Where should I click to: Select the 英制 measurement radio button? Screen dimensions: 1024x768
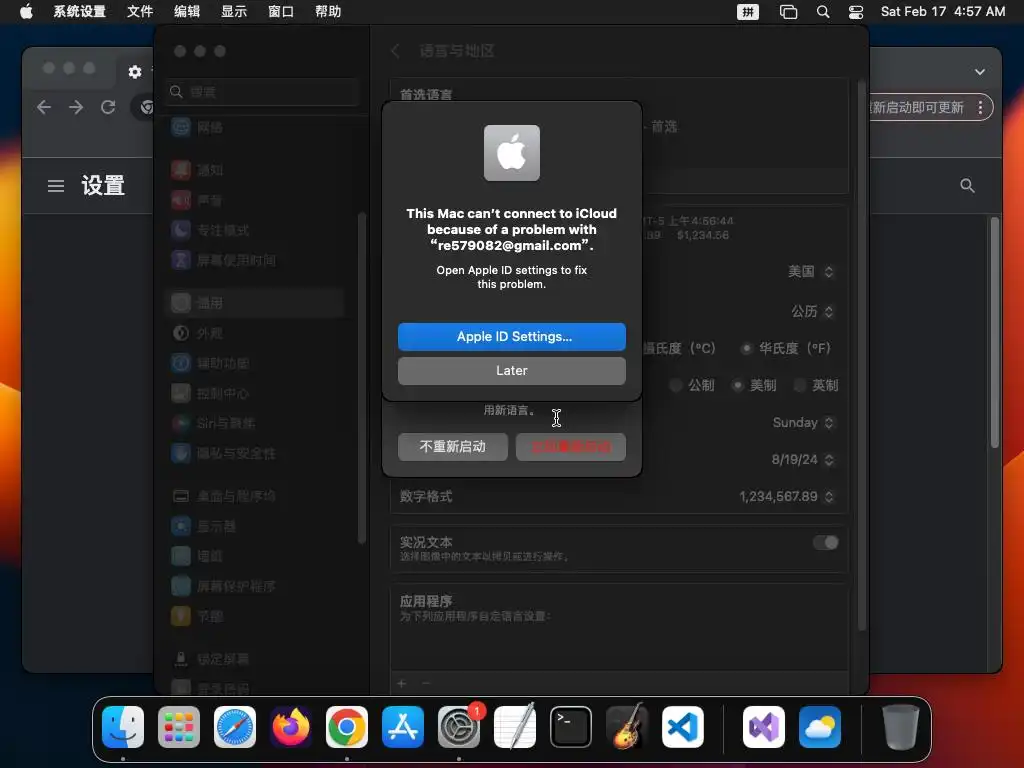tap(799, 385)
